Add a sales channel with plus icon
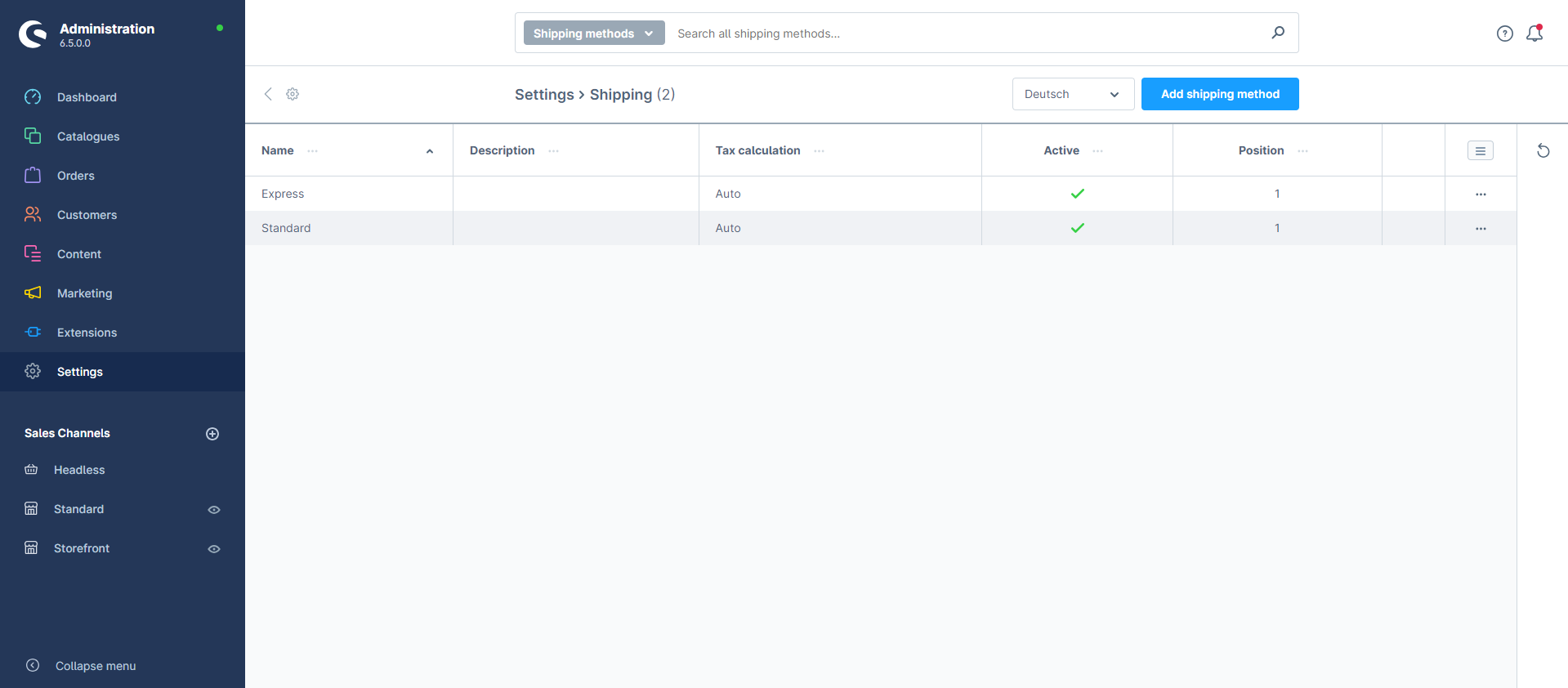The width and height of the screenshot is (1568, 688). tap(212, 434)
